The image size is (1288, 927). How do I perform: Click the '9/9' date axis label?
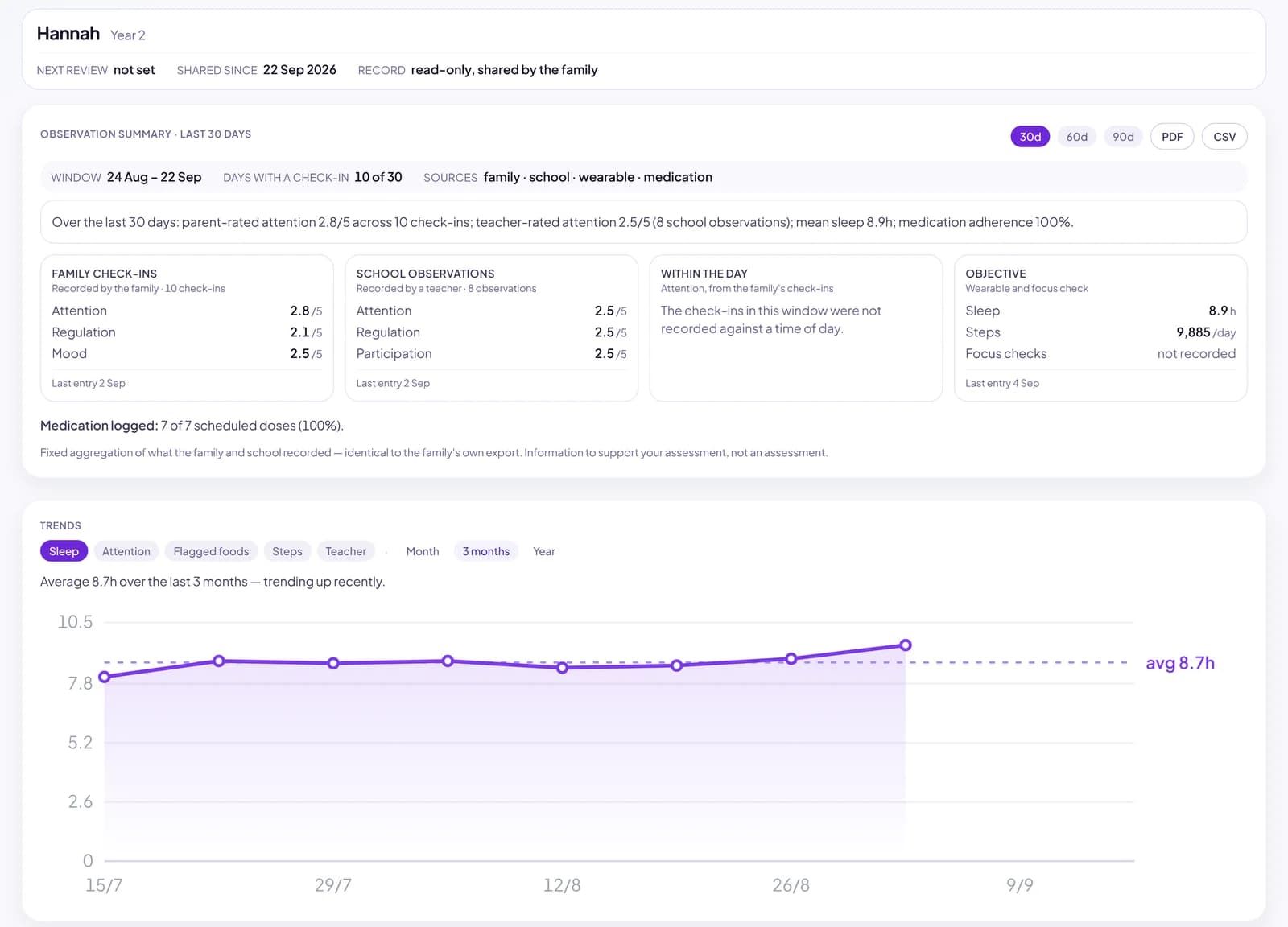[1020, 885]
